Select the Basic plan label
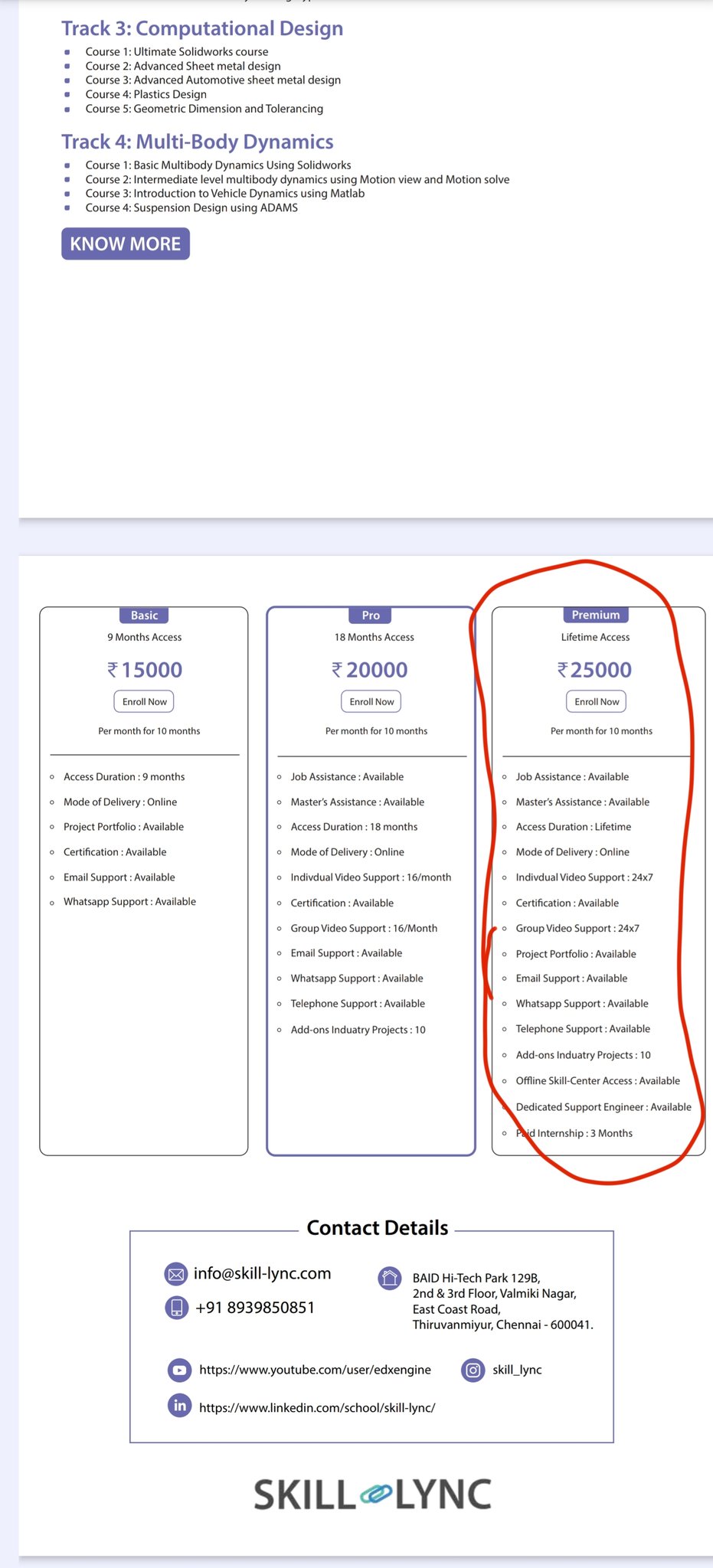 tap(144, 616)
